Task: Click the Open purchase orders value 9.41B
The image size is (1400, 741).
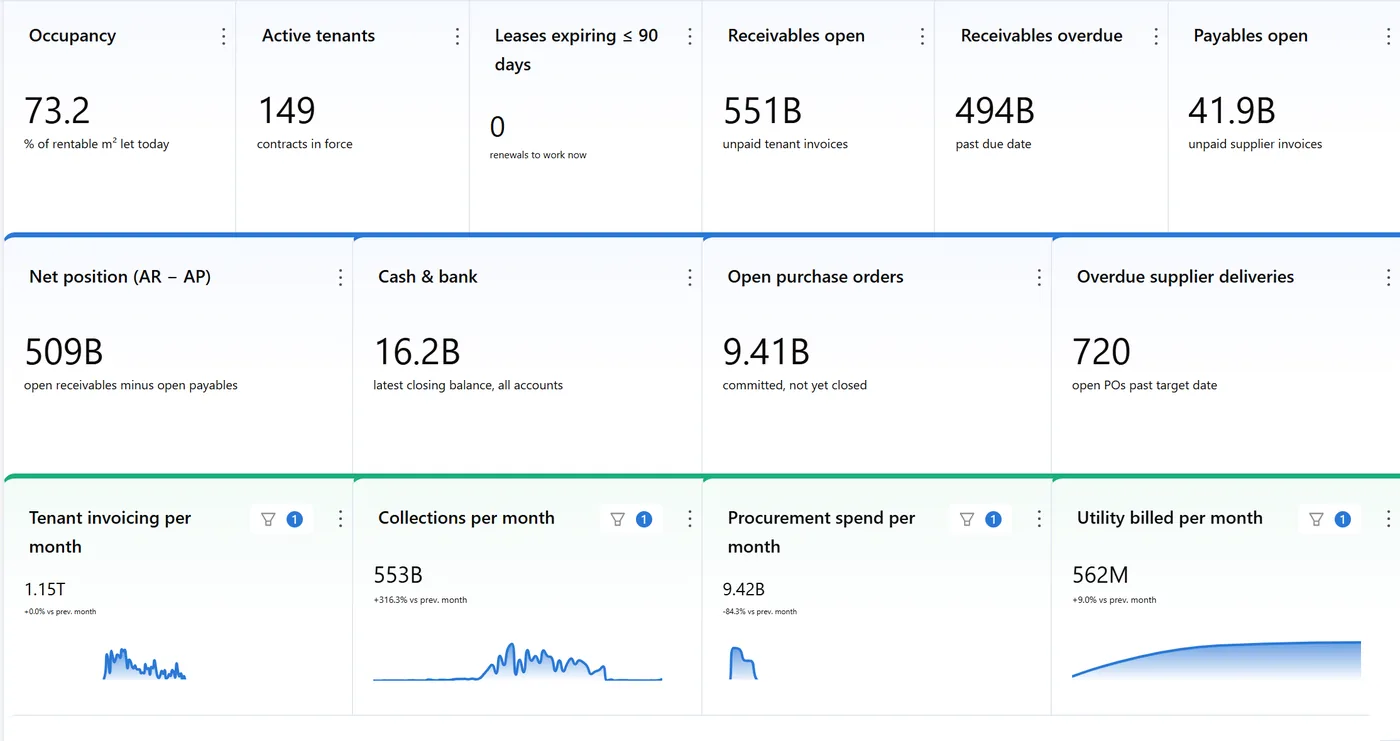Action: [766, 352]
